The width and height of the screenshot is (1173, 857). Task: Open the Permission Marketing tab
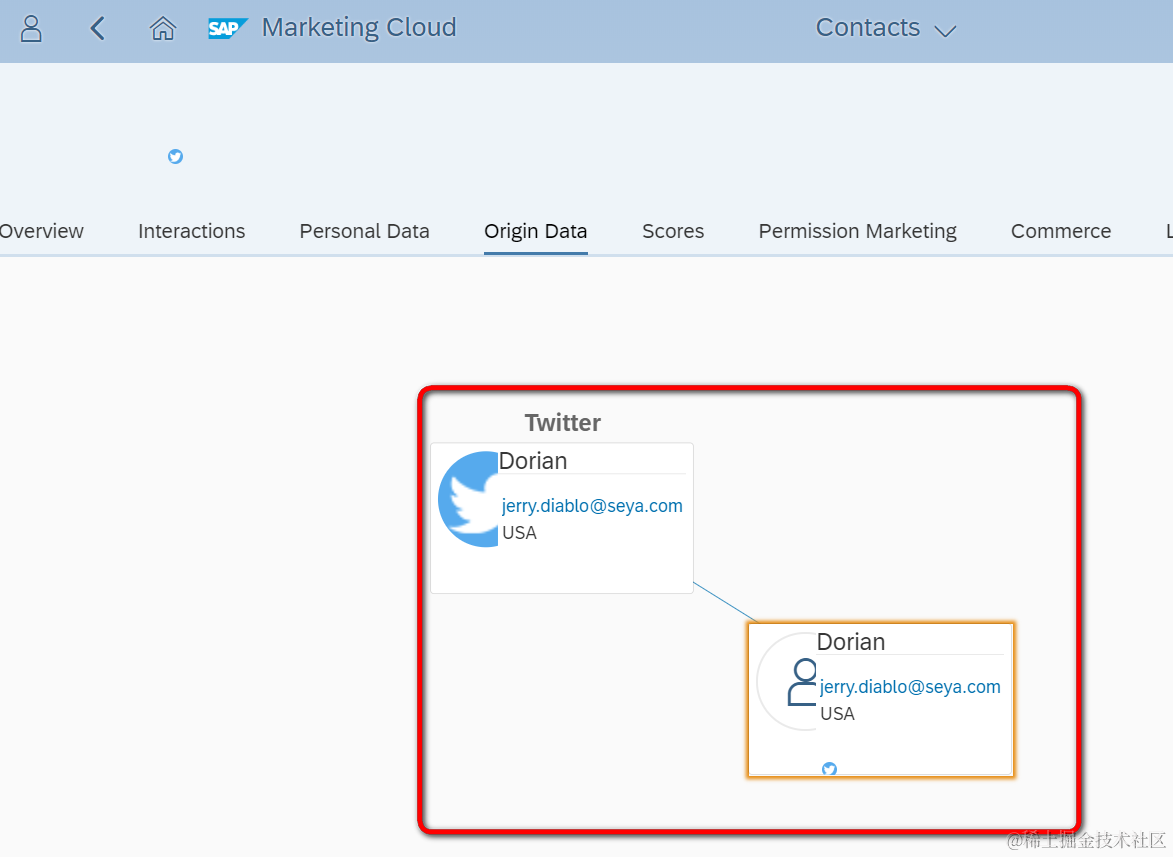coord(857,231)
